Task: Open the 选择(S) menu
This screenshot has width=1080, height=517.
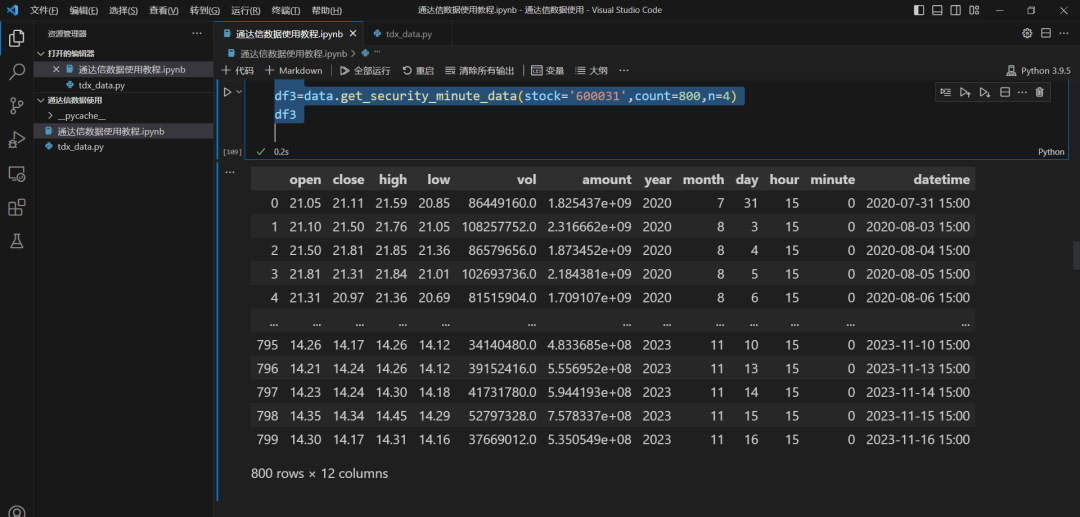Action: click(123, 10)
